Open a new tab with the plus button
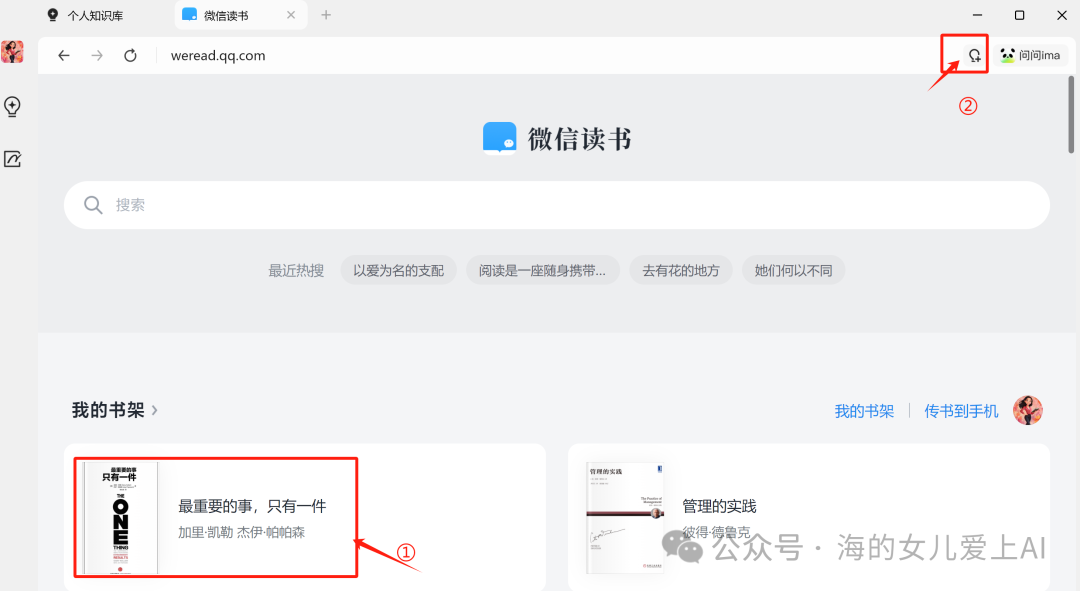Viewport: 1080px width, 591px height. (326, 14)
